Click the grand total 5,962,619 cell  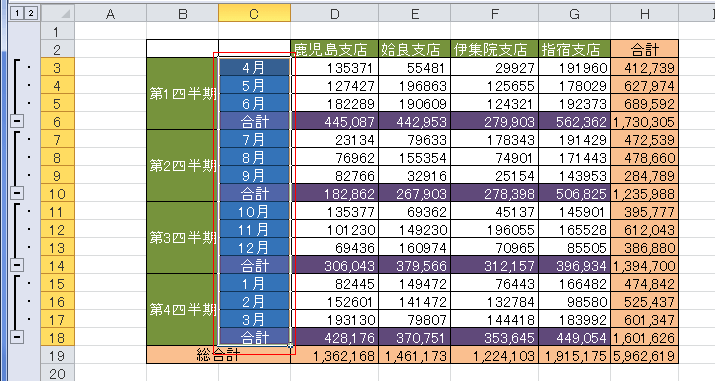(x=644, y=355)
